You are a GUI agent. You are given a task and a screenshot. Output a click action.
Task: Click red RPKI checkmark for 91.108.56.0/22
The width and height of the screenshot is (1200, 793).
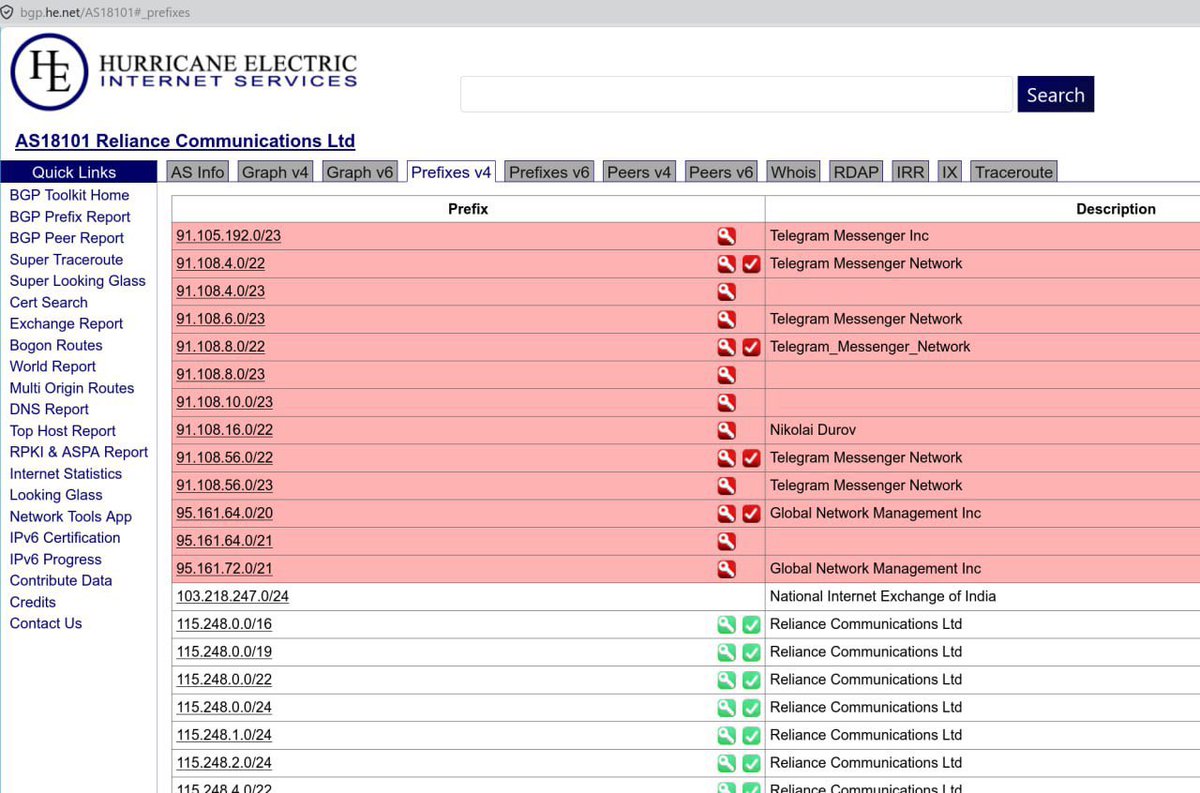(752, 458)
